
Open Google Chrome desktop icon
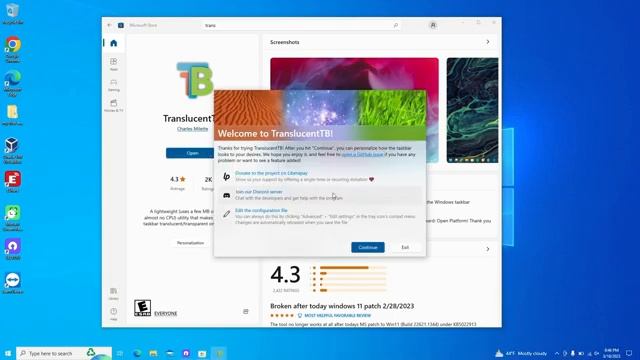point(13,49)
